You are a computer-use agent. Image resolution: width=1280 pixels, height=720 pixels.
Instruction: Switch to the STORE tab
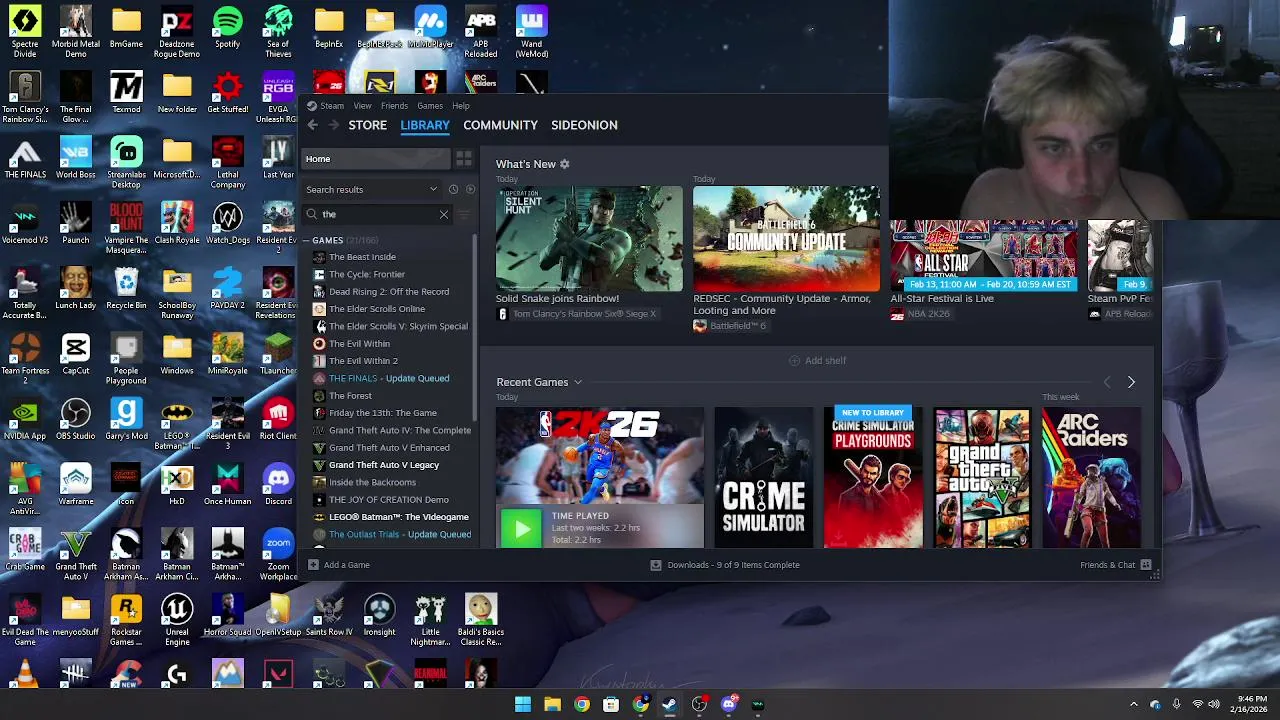[x=368, y=125]
